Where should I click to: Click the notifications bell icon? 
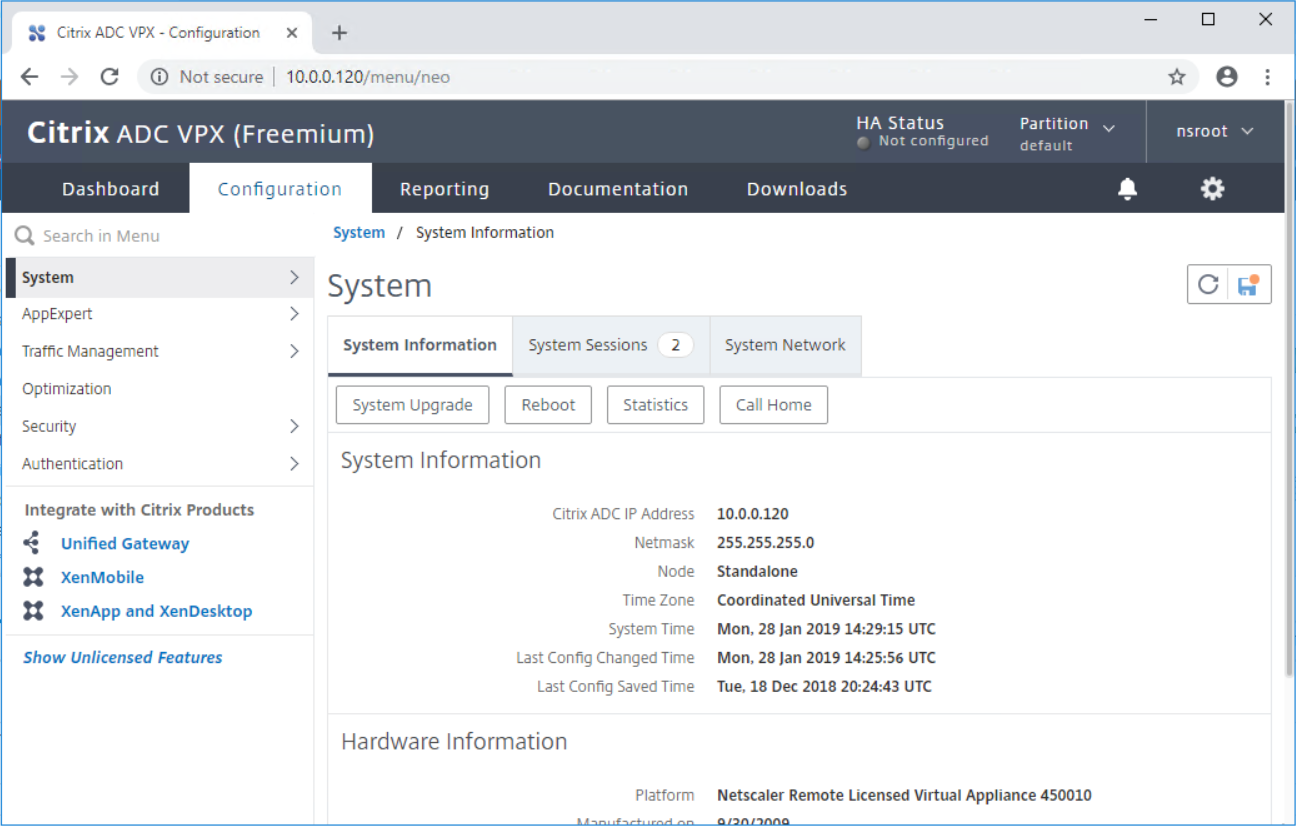(x=1127, y=189)
